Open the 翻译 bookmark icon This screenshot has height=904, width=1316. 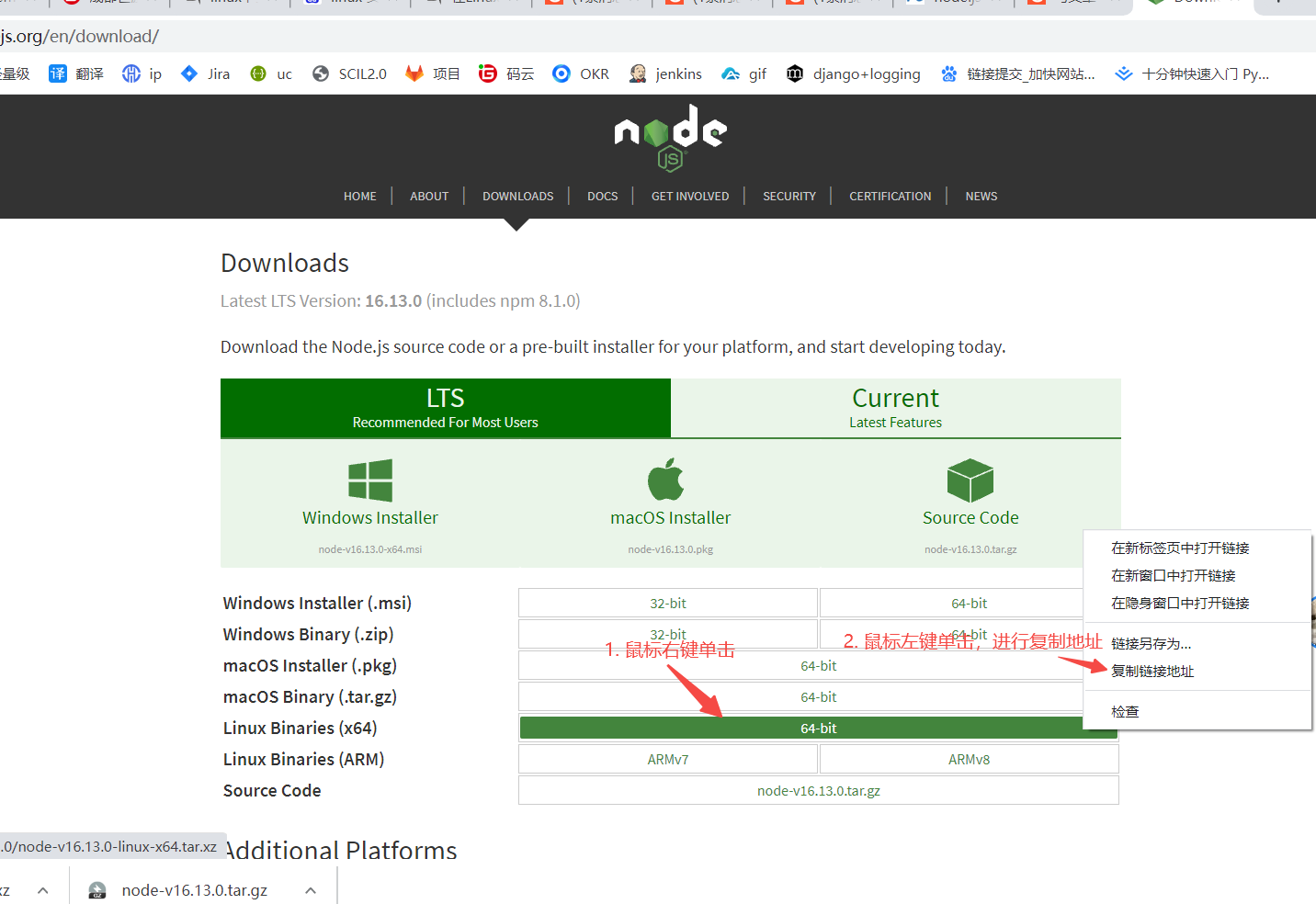(58, 73)
